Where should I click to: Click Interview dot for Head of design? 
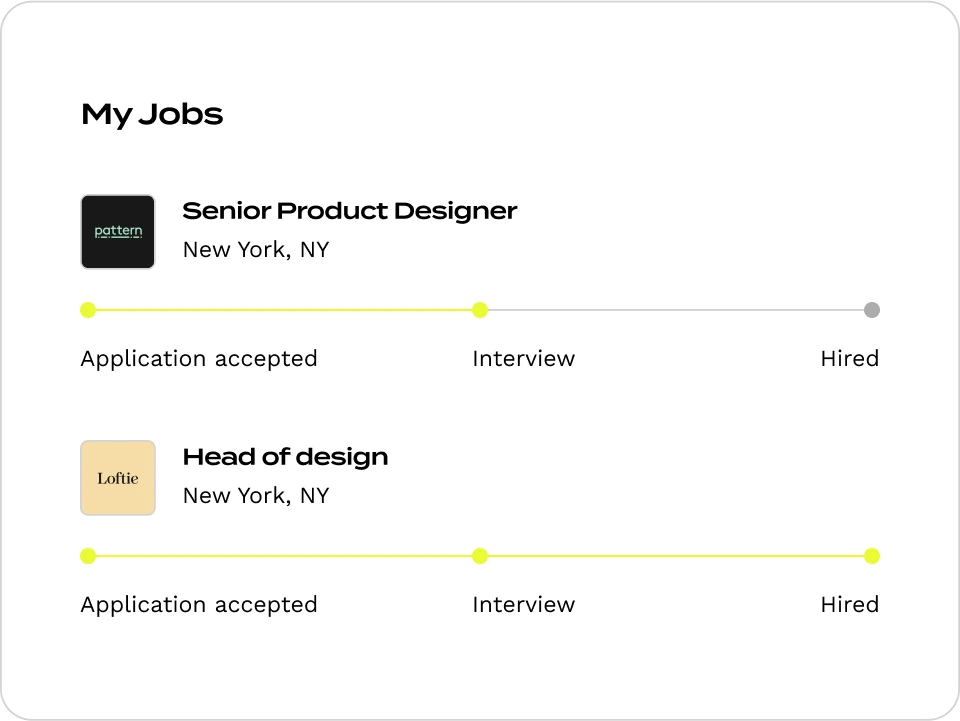tap(480, 556)
